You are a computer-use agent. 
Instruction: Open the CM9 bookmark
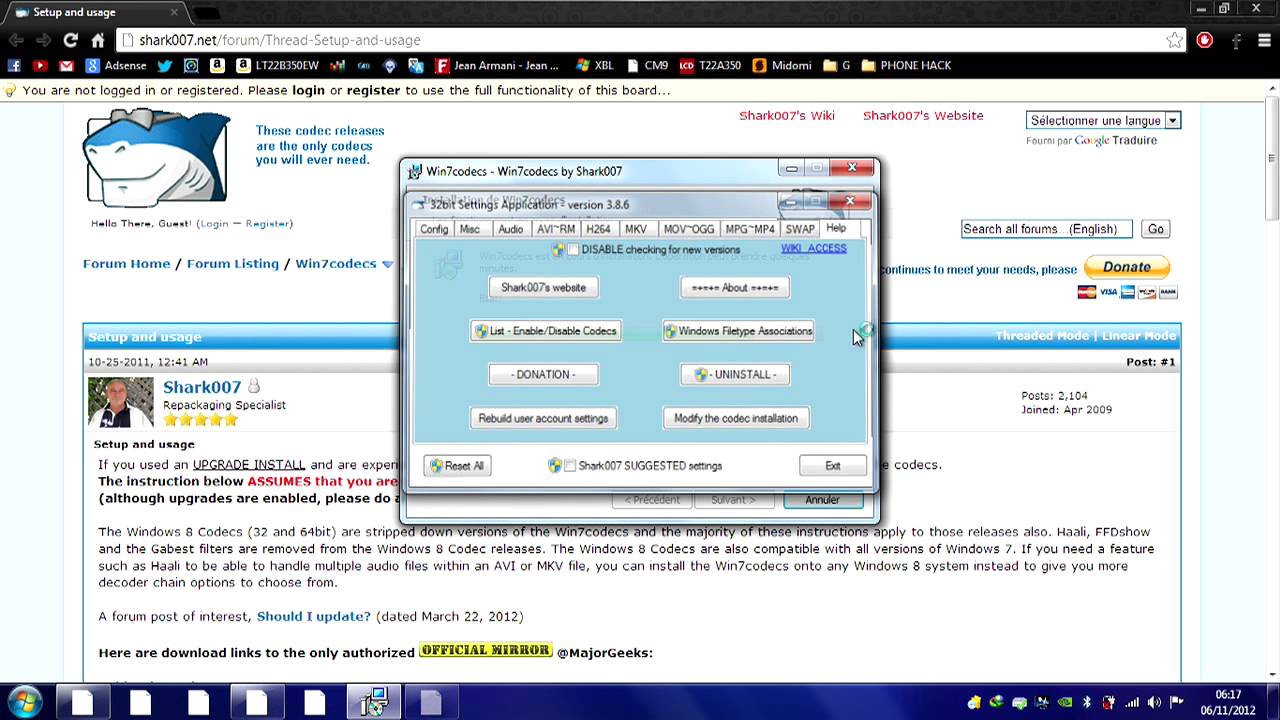(647, 65)
